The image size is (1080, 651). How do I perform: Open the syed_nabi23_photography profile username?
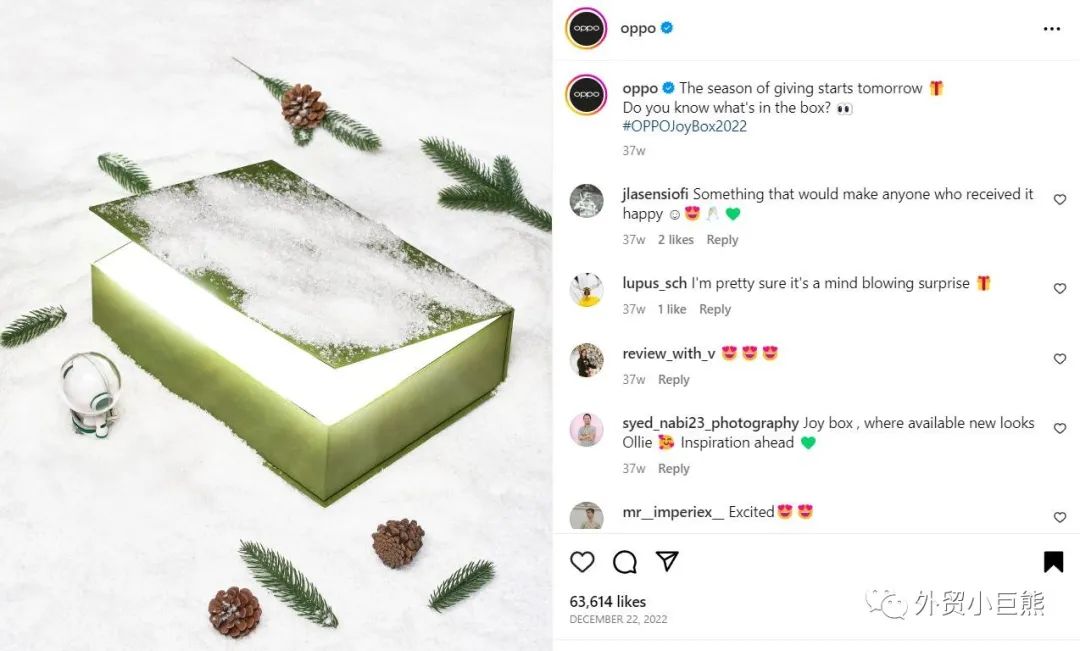click(x=710, y=423)
